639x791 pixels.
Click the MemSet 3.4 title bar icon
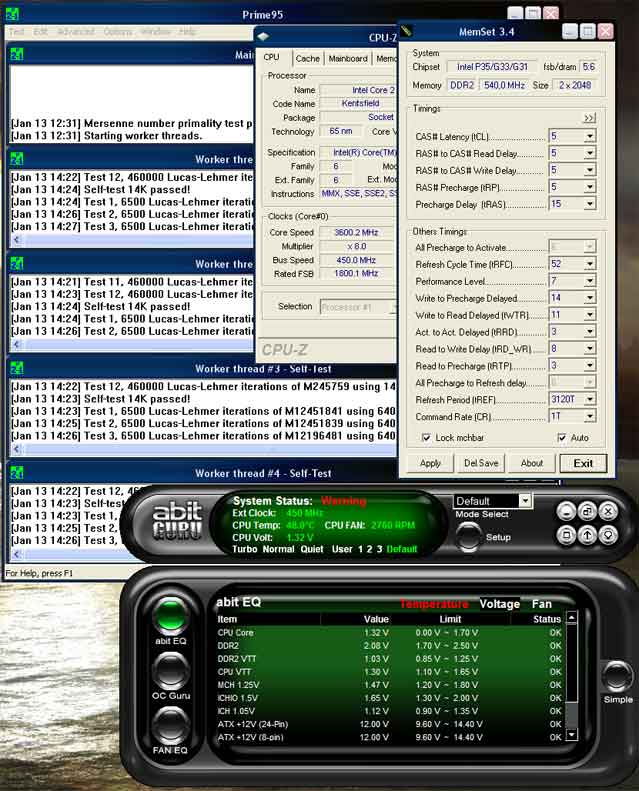(407, 31)
